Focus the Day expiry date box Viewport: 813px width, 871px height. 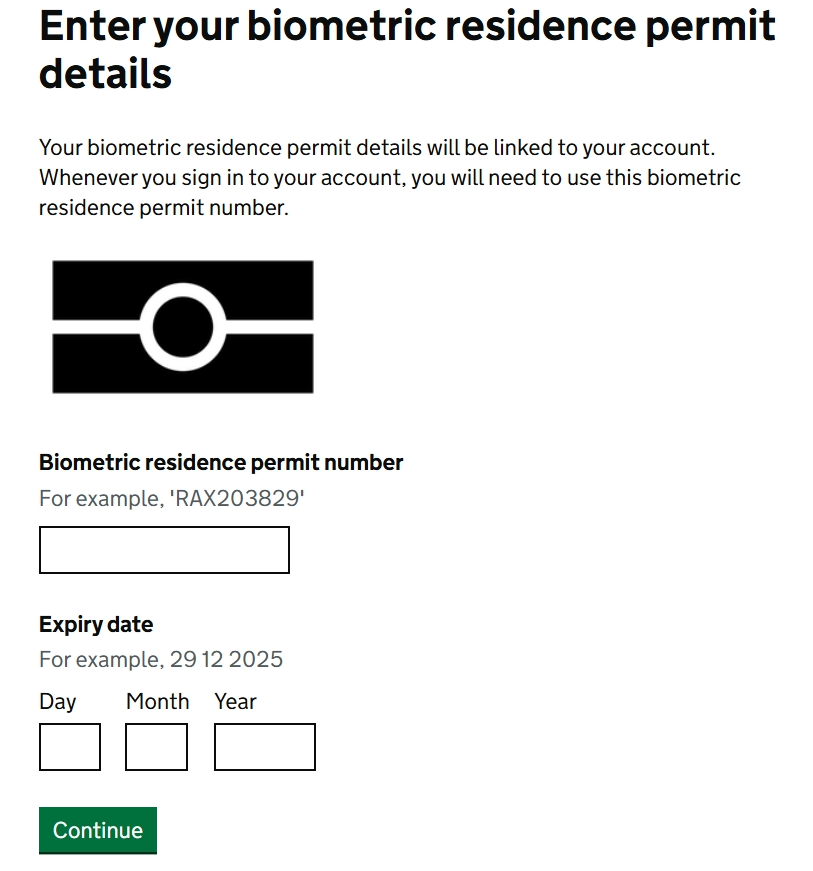(x=70, y=747)
